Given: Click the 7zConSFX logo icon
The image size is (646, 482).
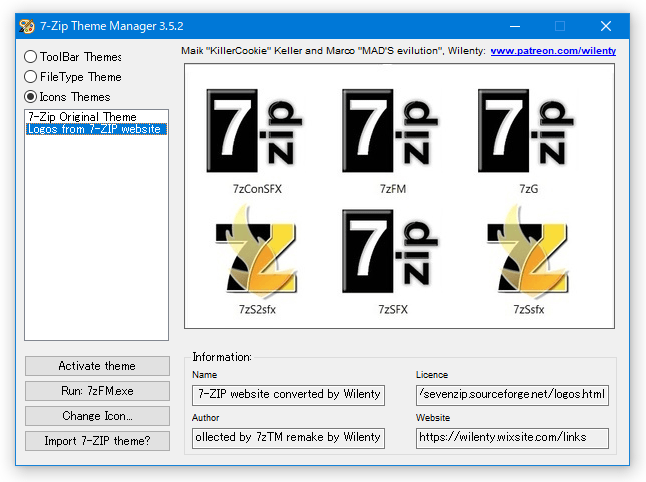Looking at the screenshot, I should pyautogui.click(x=254, y=131).
